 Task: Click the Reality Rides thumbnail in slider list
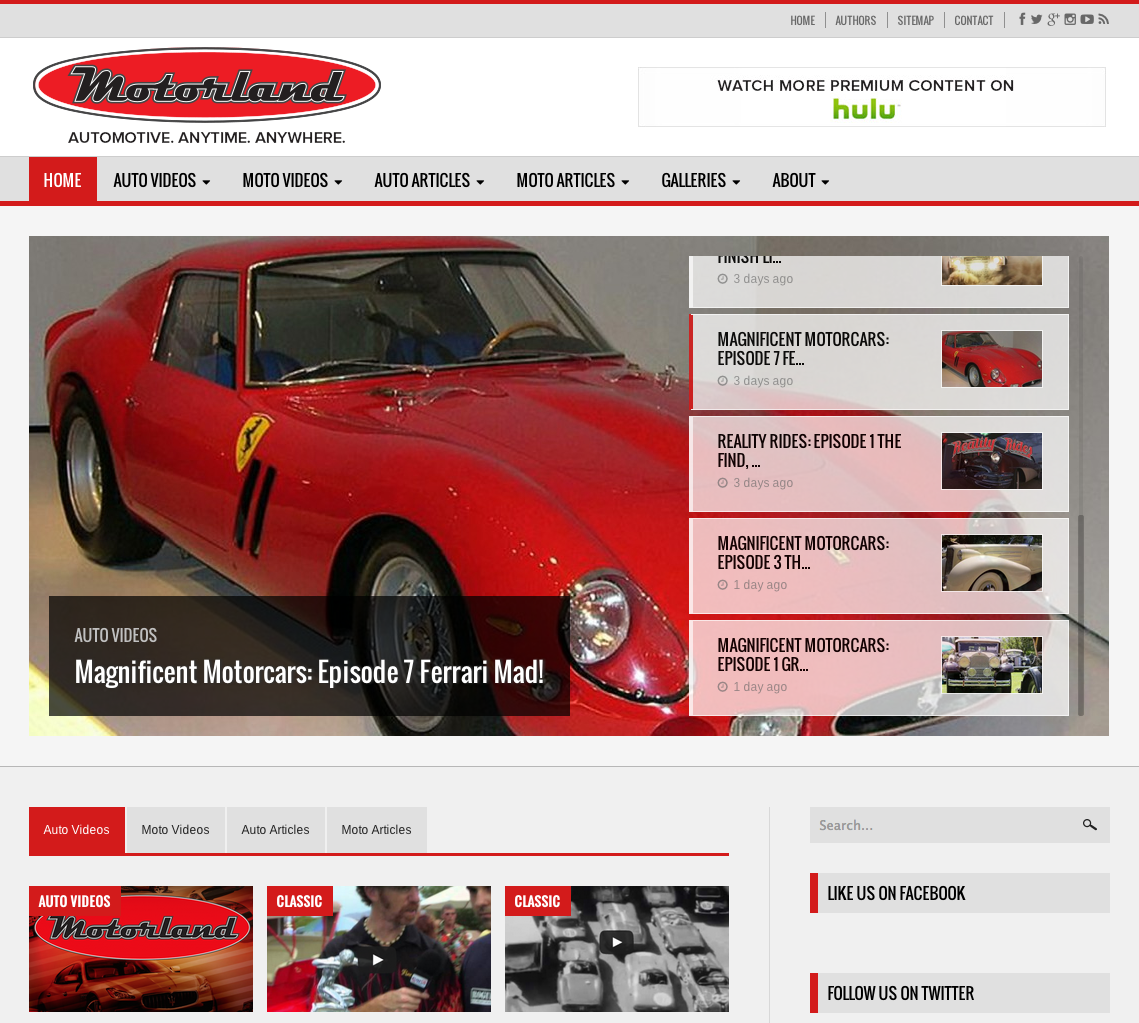(x=992, y=461)
